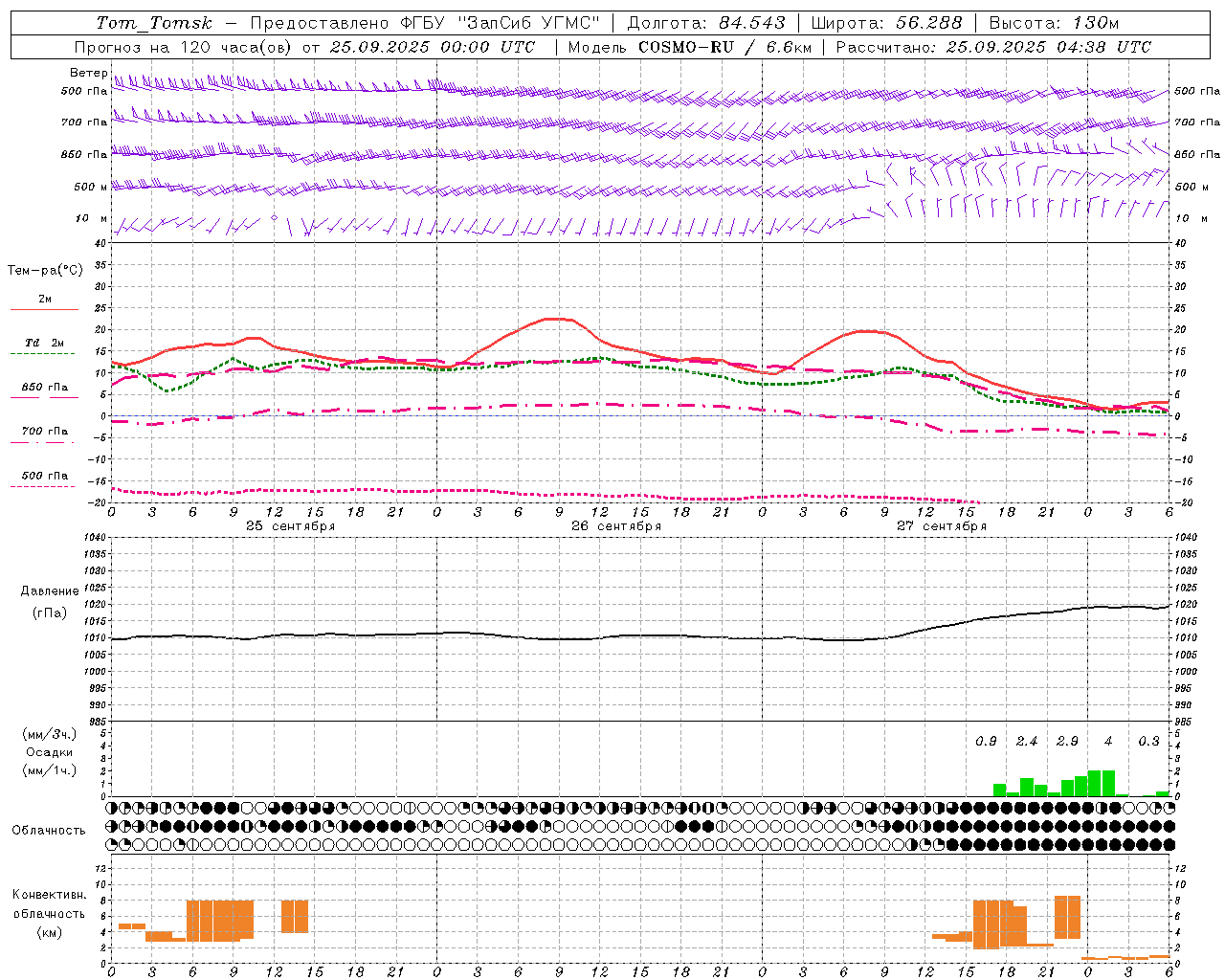The width and height of the screenshot is (1225, 980).
Task: Select the Давление pressure panel label
Action: [x=50, y=590]
